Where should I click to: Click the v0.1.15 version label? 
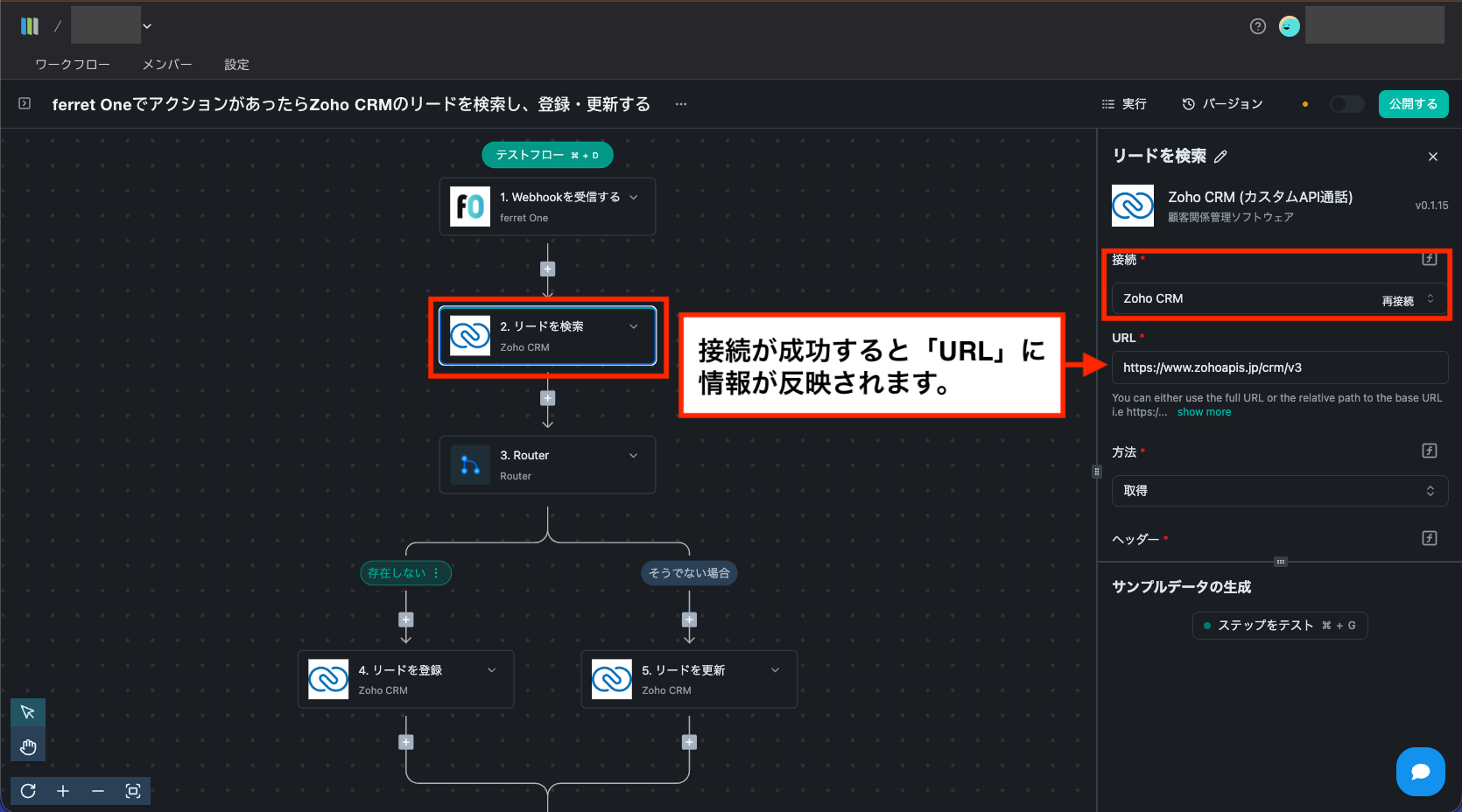pyautogui.click(x=1431, y=206)
